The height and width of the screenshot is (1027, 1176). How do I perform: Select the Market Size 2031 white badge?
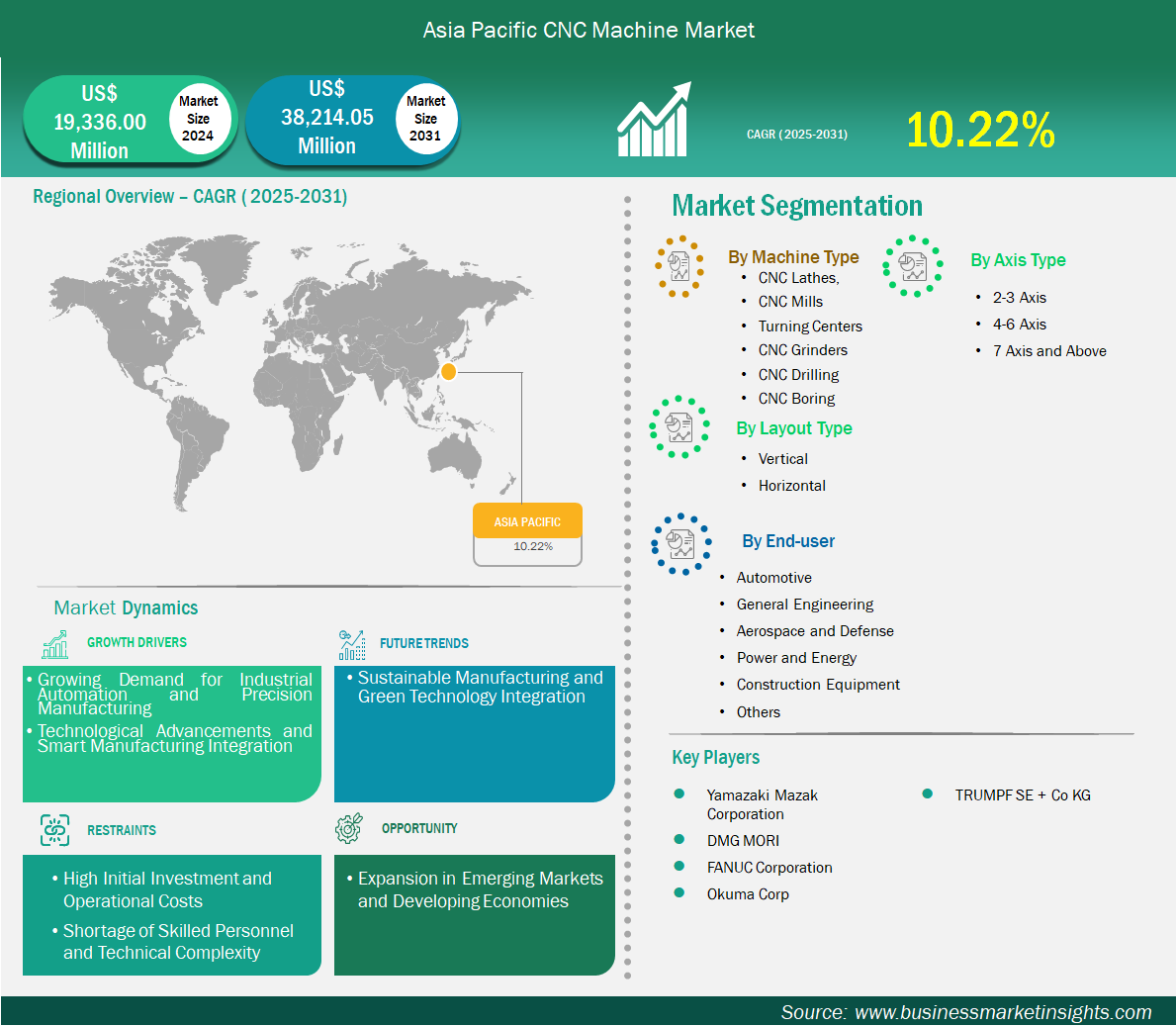point(425,119)
